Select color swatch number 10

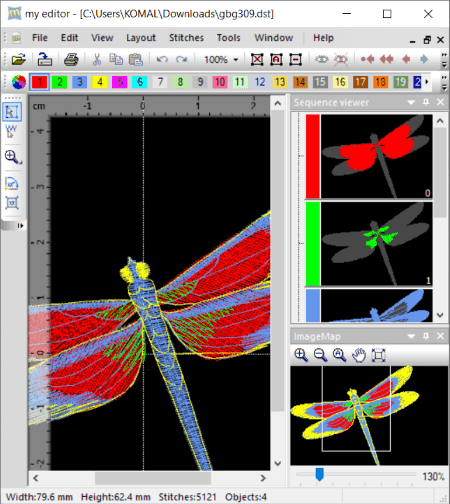tap(220, 82)
